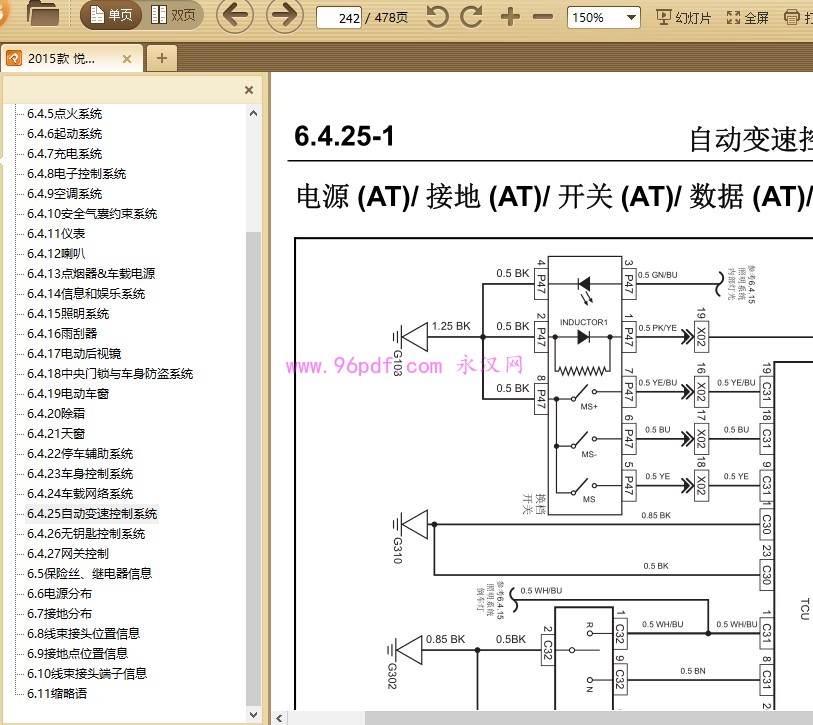Screen dimensions: 813x725
Task: Go to the previous page arrow
Action: click(235, 16)
